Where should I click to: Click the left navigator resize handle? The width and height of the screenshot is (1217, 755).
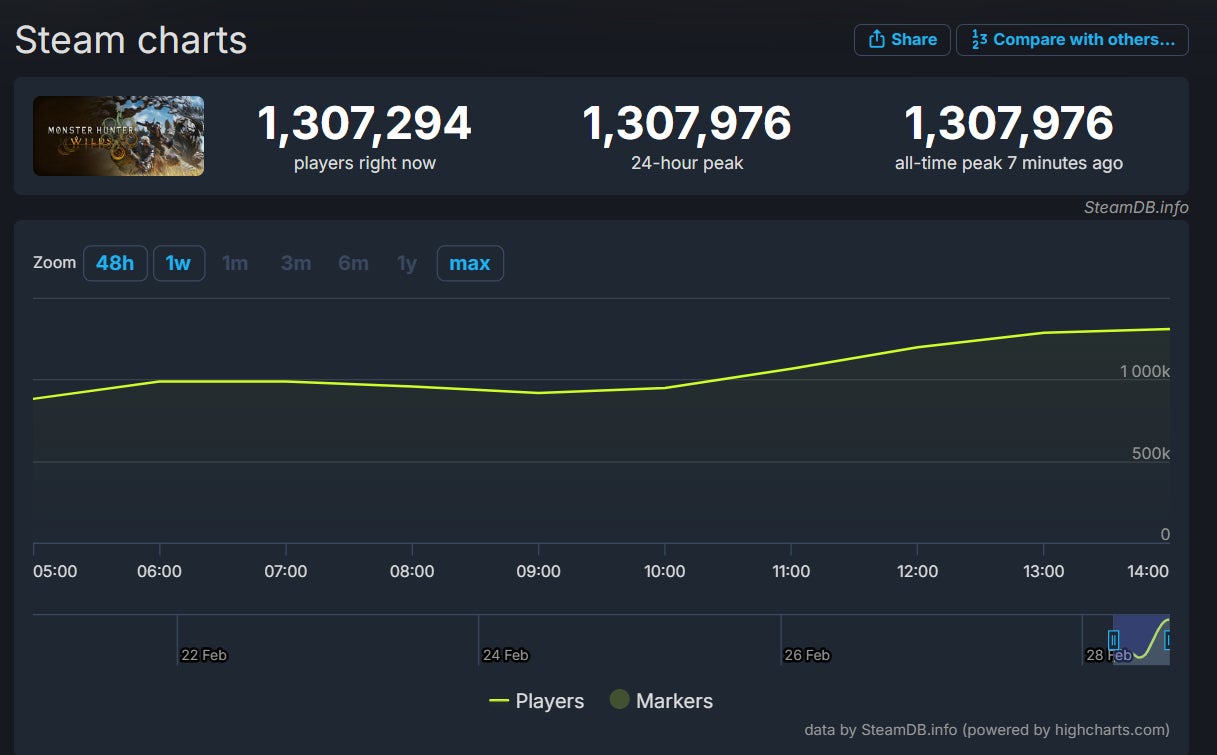(x=1114, y=640)
